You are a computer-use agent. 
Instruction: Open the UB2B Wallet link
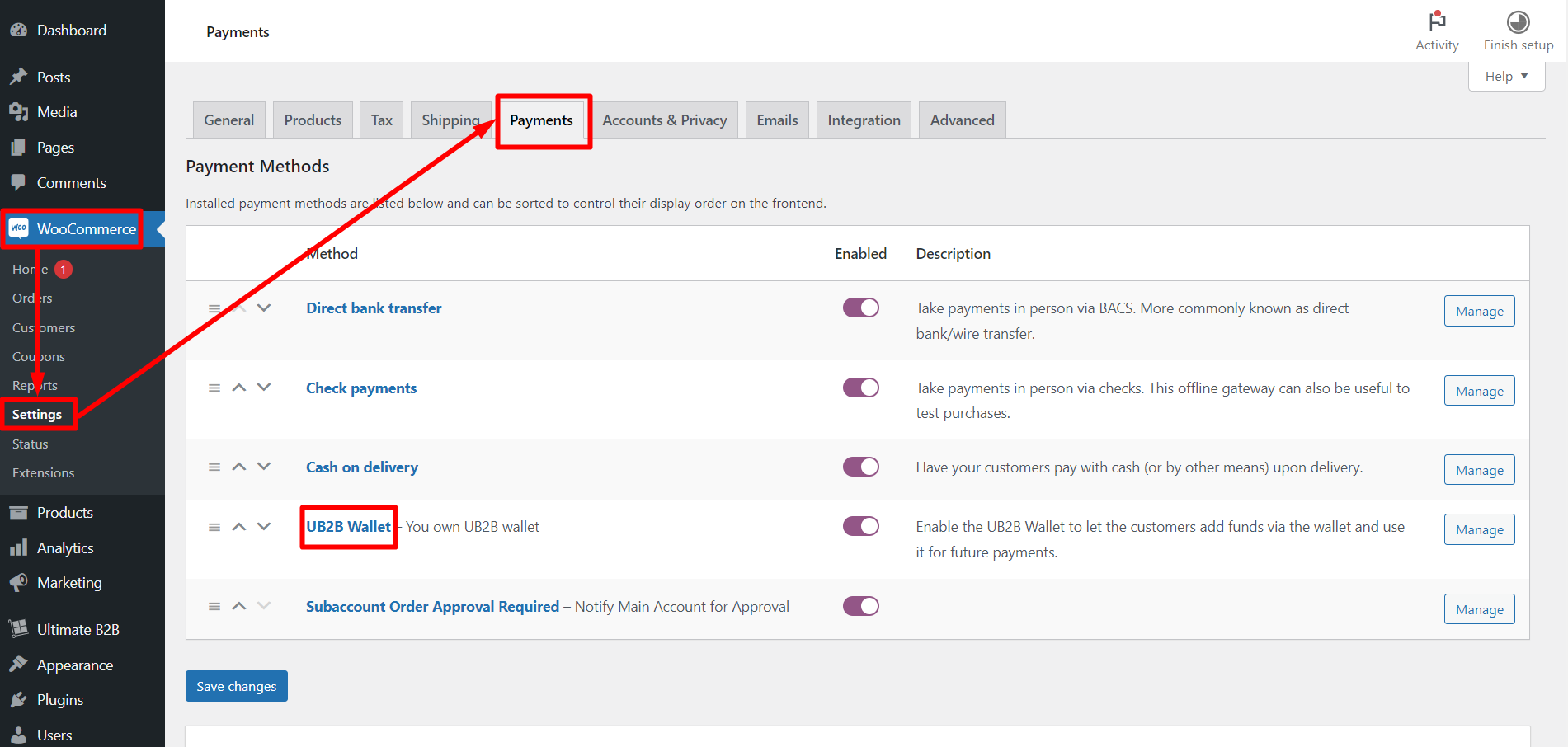(348, 527)
